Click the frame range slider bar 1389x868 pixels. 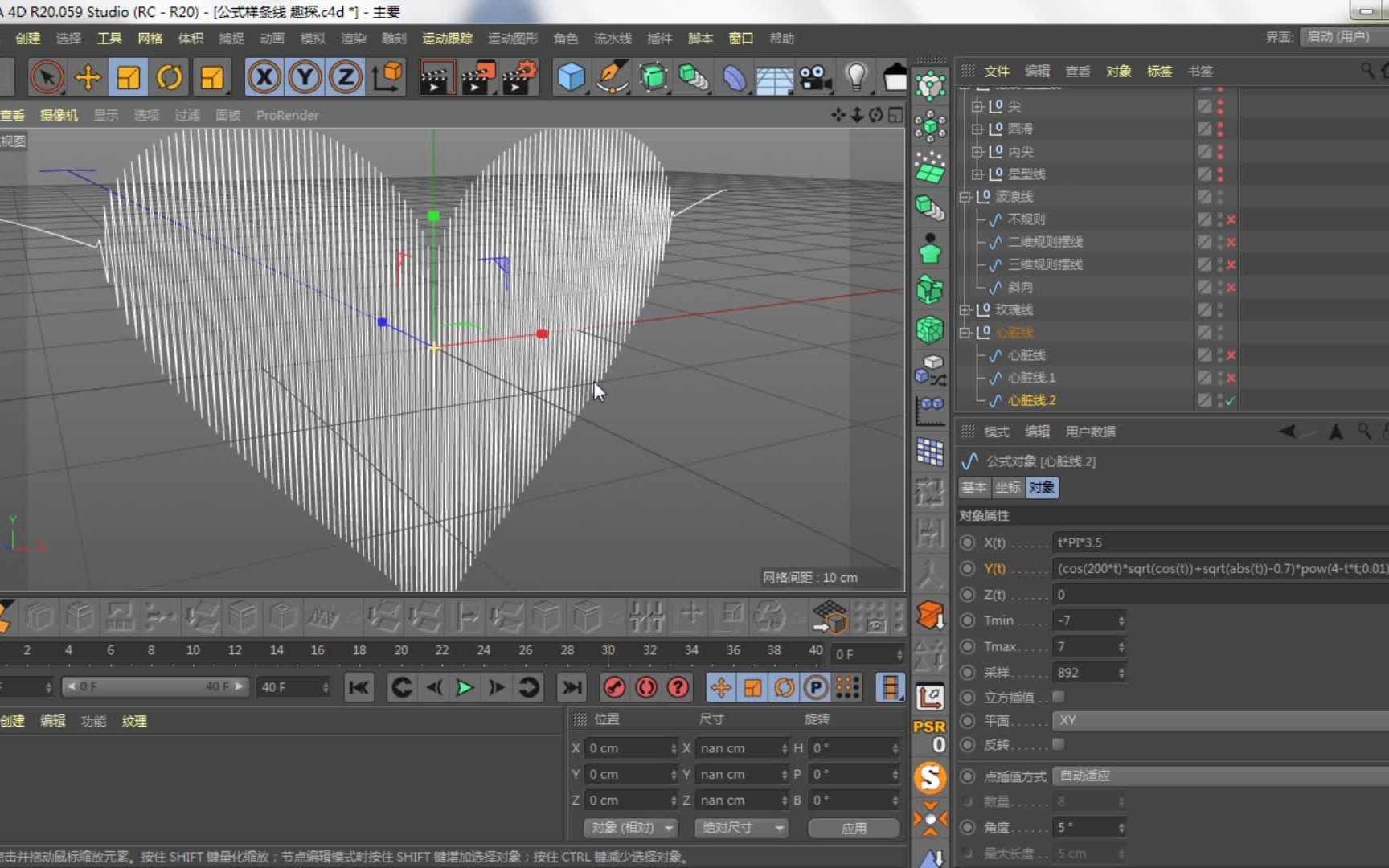[154, 686]
